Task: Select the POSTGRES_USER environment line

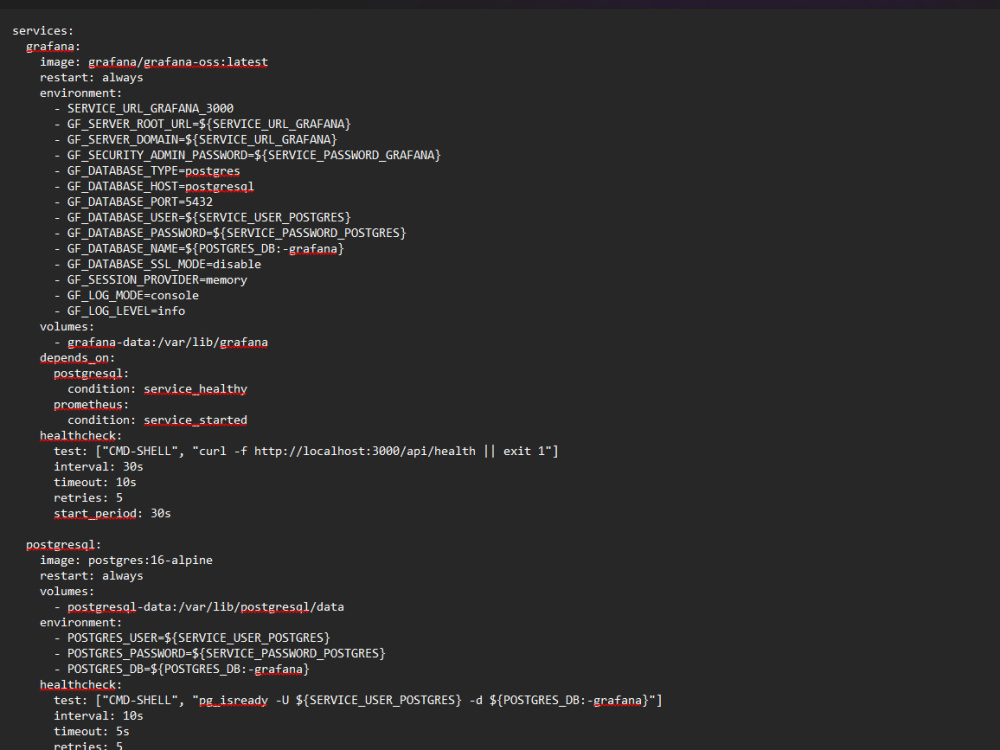Action: click(199, 638)
